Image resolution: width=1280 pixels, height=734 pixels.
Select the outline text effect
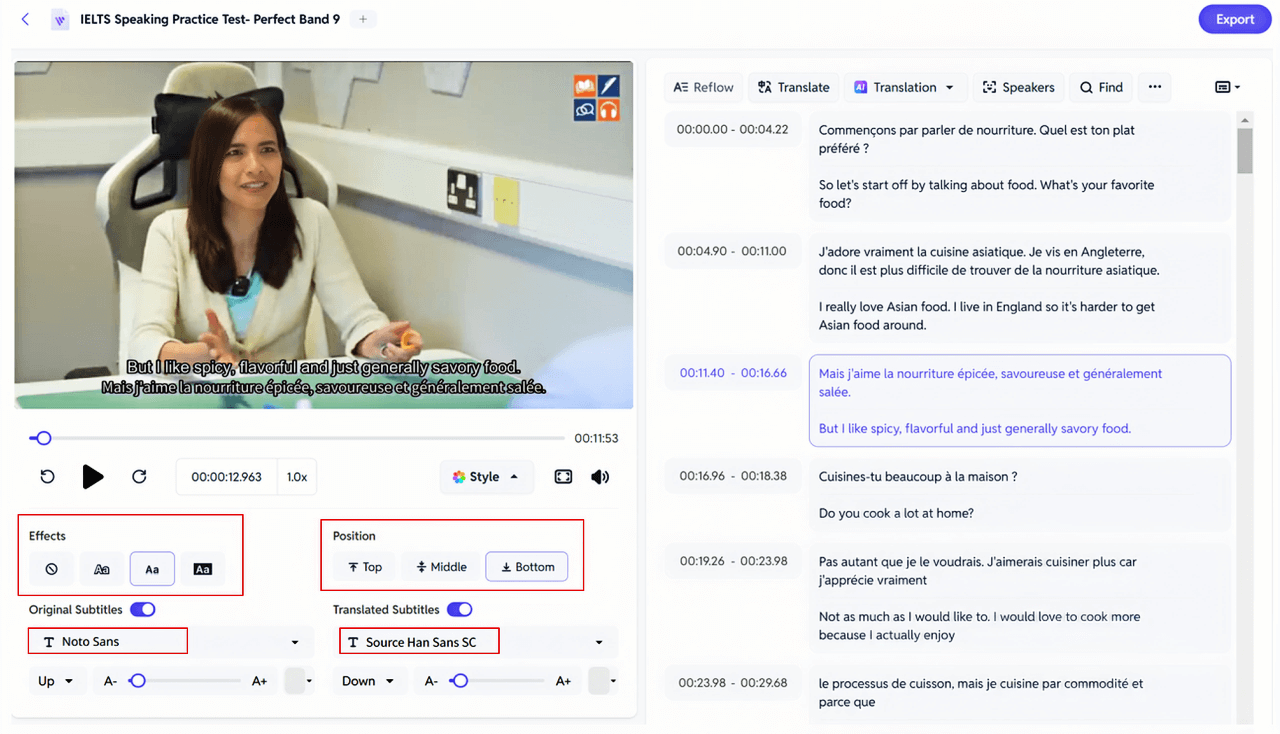tap(102, 569)
